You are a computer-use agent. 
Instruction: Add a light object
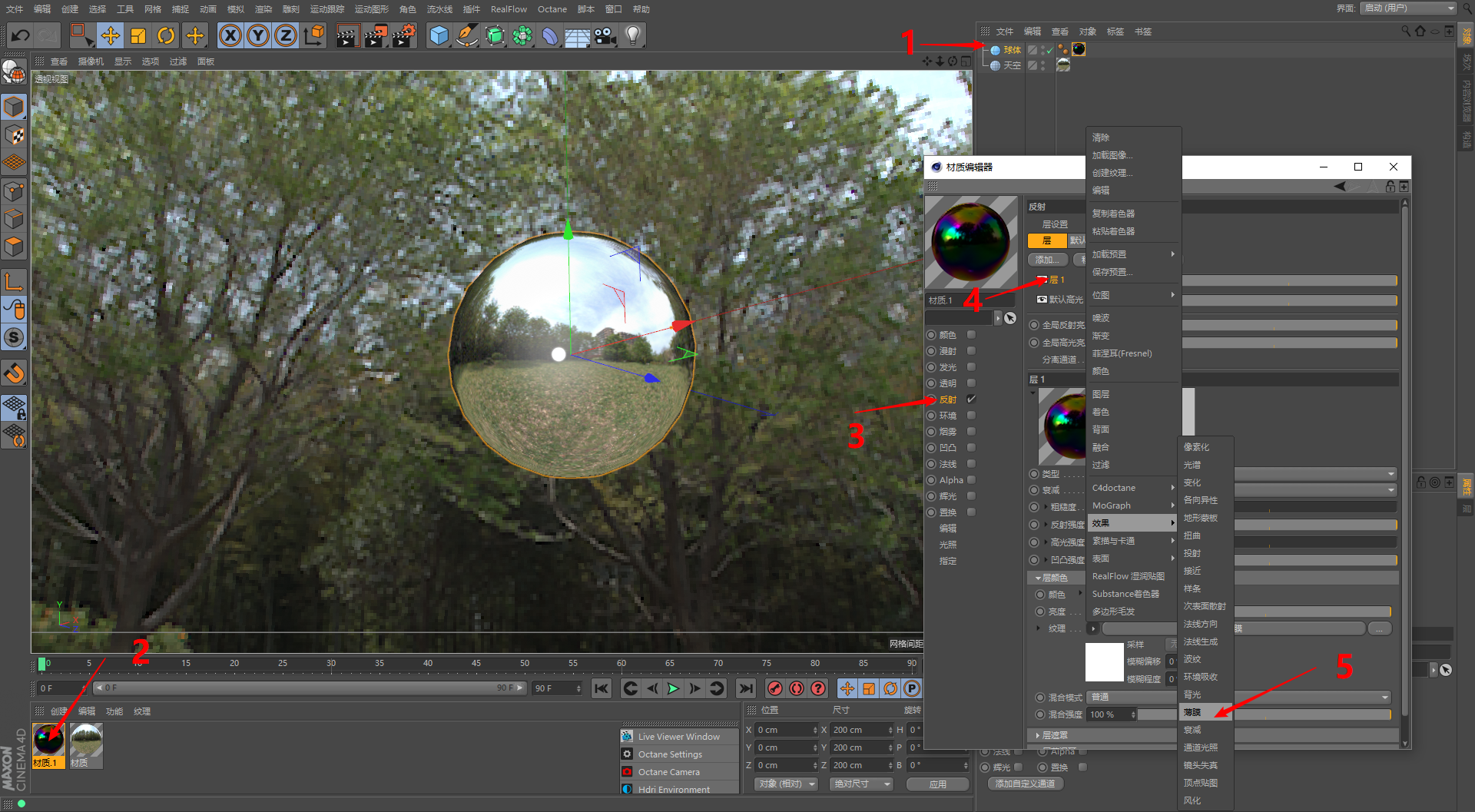pos(633,35)
